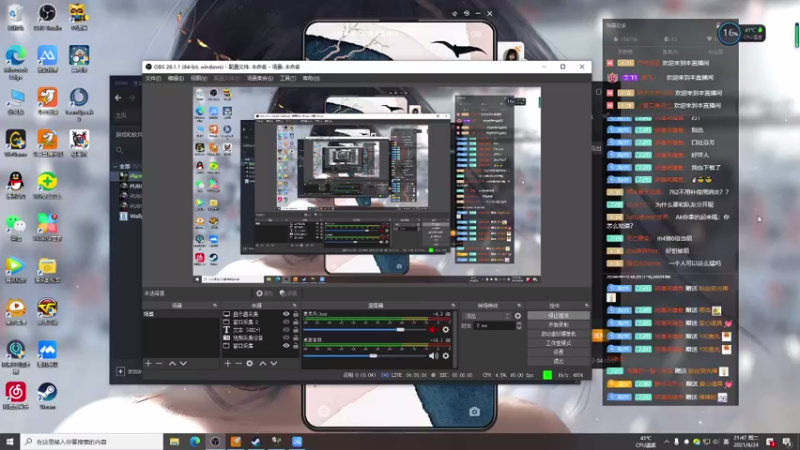
Task: Open the NetEase Cloud Music desktop shortcut
Action: pos(15,395)
